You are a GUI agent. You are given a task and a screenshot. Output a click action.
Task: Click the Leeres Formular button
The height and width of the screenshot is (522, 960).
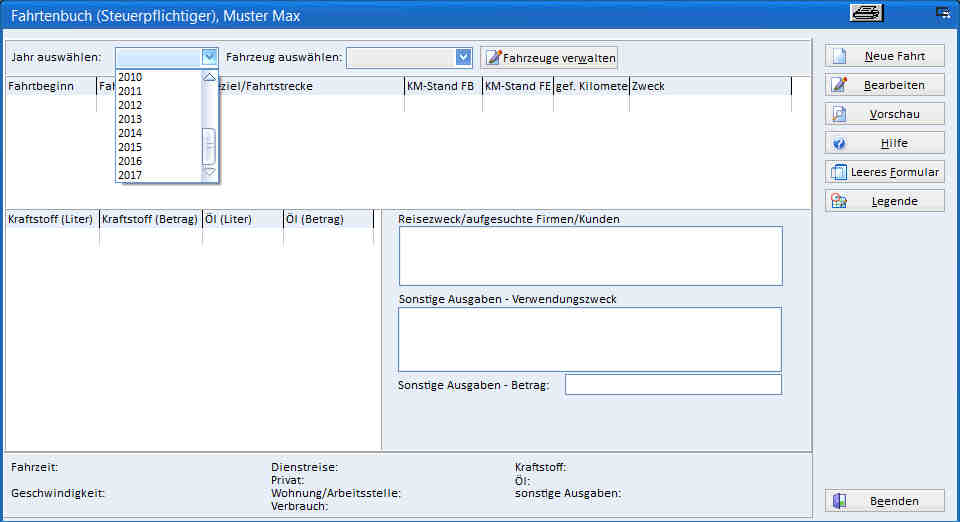point(884,172)
